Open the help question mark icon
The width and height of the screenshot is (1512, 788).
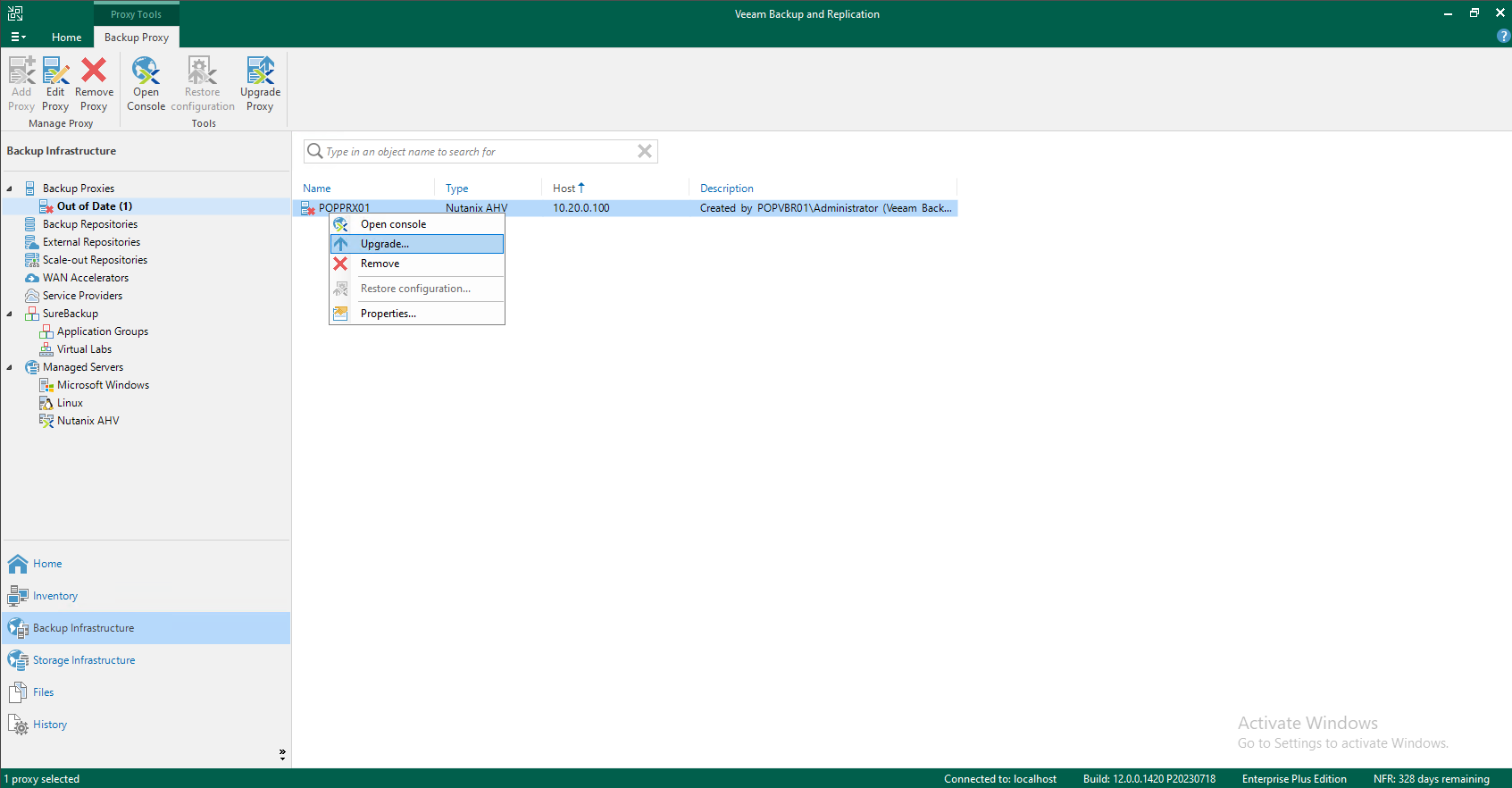(x=1503, y=37)
